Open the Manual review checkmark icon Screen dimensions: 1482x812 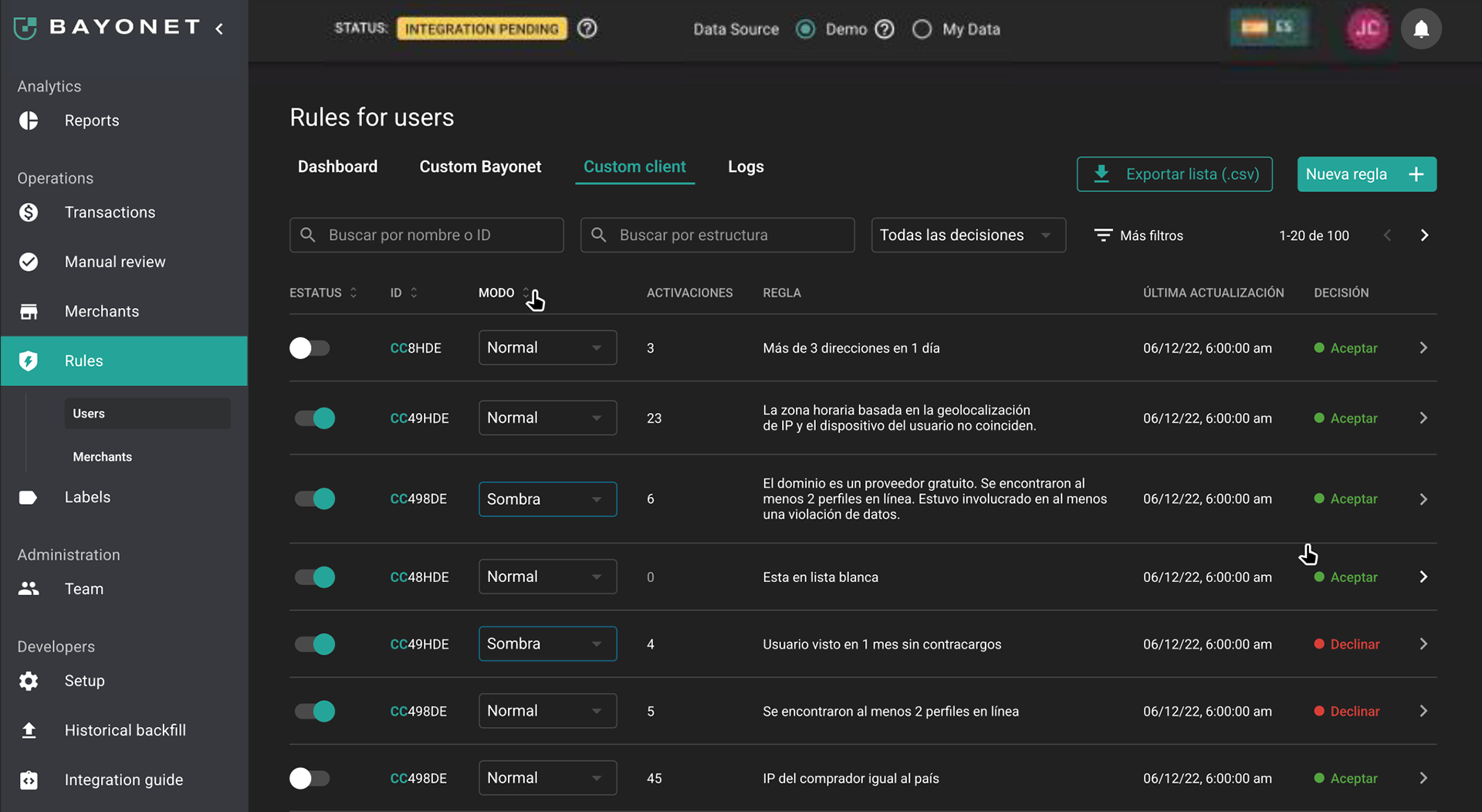(x=29, y=262)
